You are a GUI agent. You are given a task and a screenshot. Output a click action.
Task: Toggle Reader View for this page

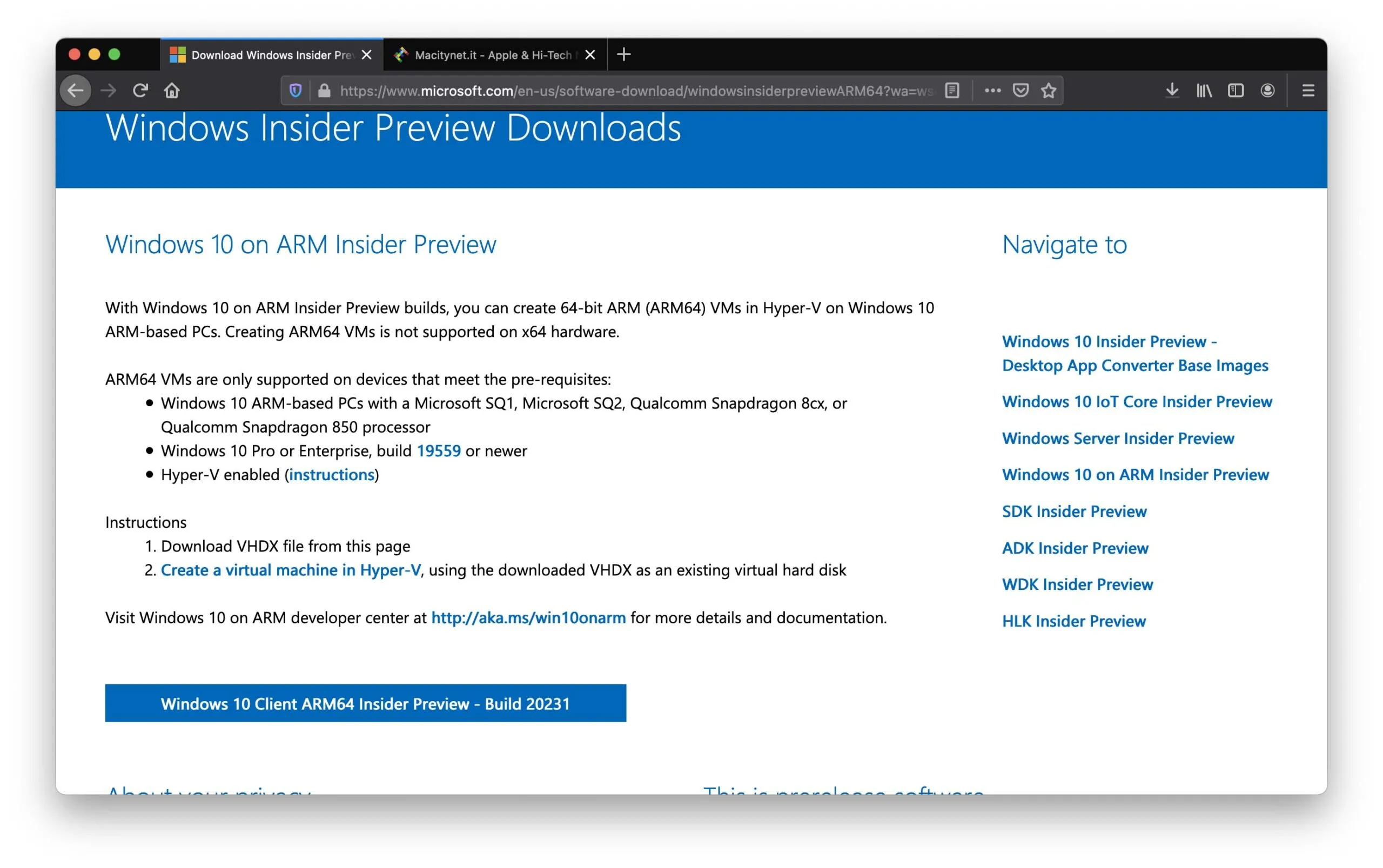(x=952, y=90)
